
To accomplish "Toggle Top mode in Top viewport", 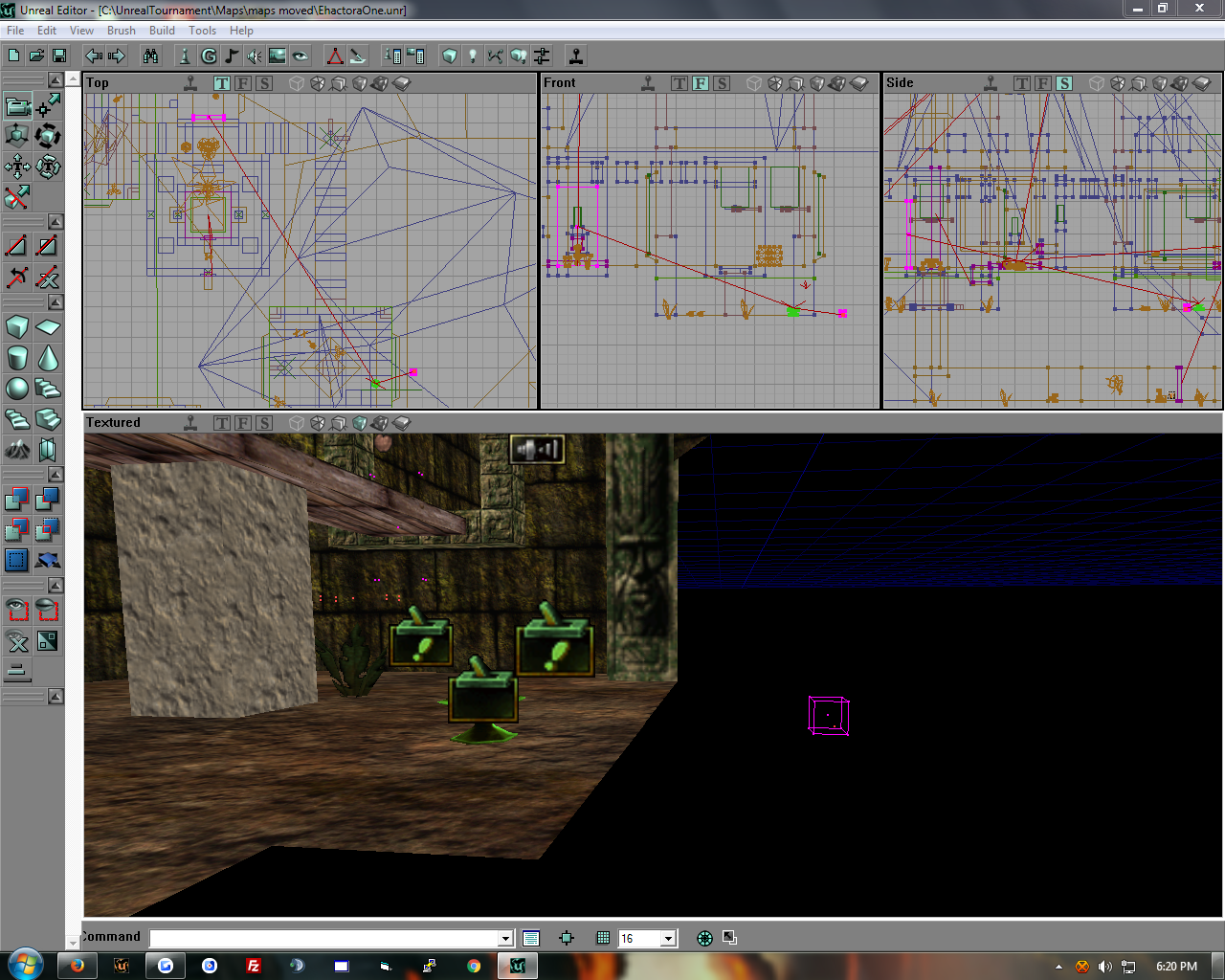I will coord(222,83).
